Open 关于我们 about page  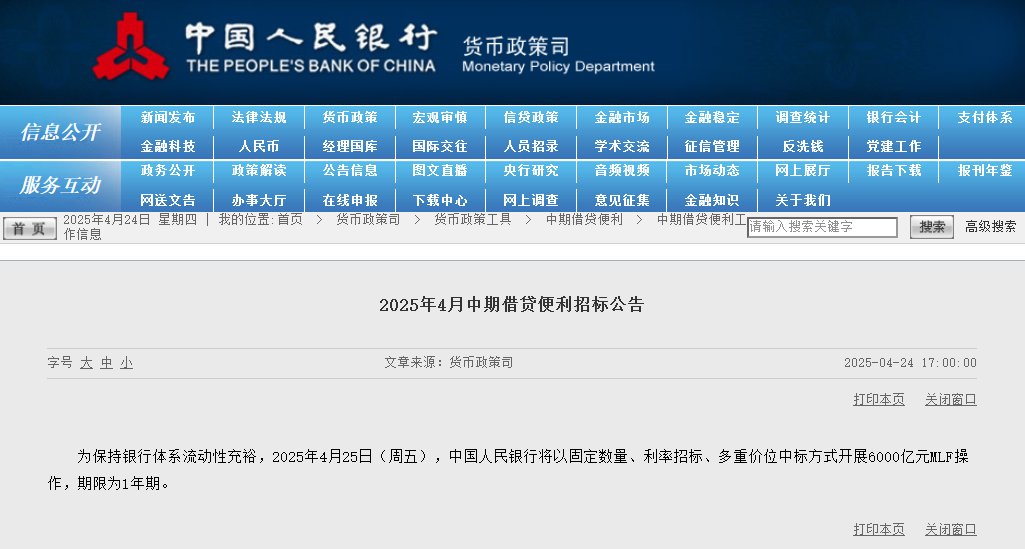tap(802, 200)
